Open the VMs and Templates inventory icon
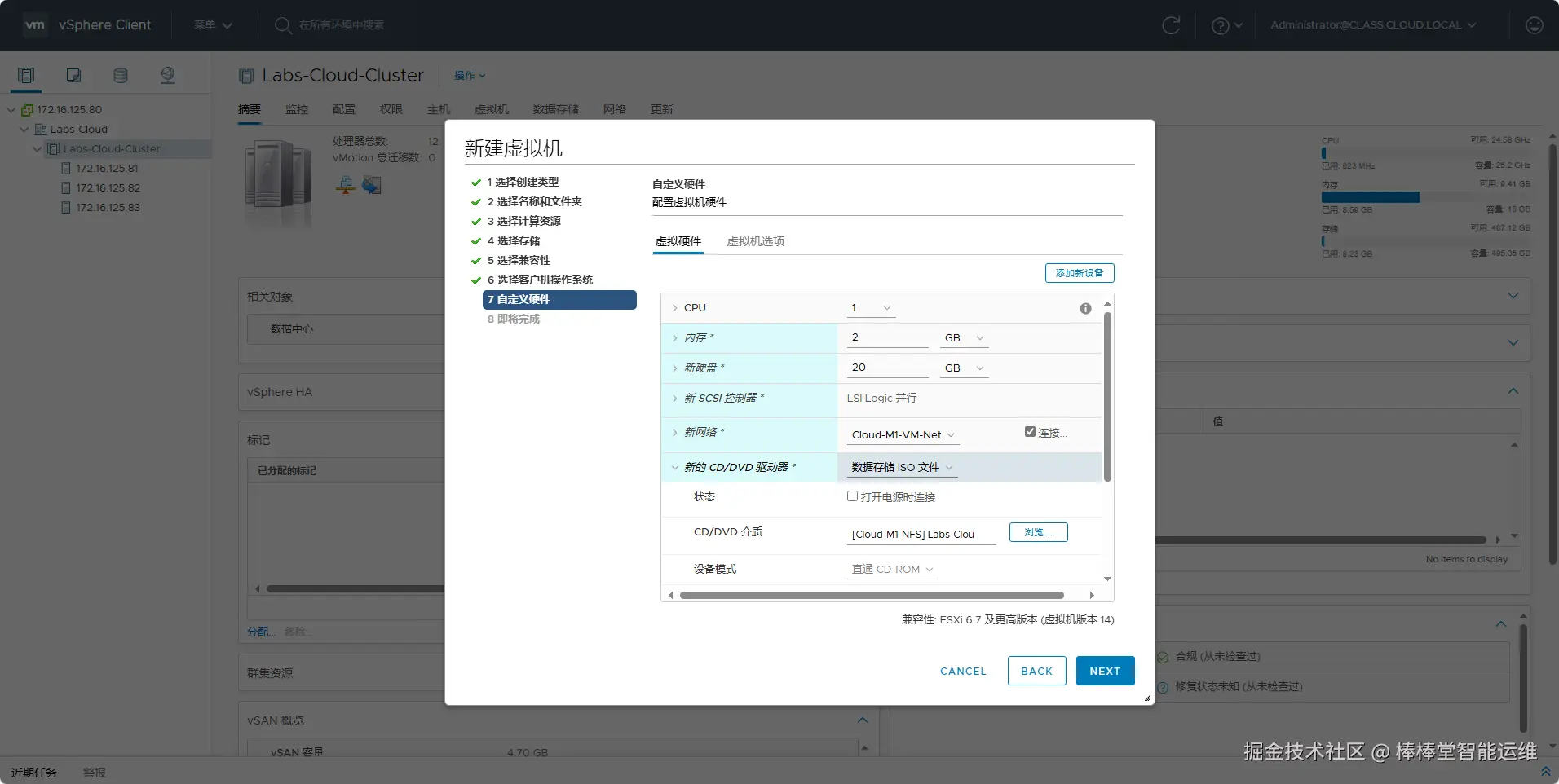Viewport: 1559px width, 784px height. [73, 76]
